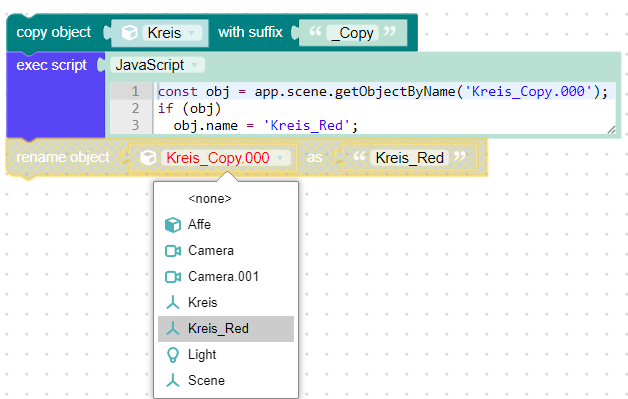Click the cube icon beside Affe

coord(173,225)
